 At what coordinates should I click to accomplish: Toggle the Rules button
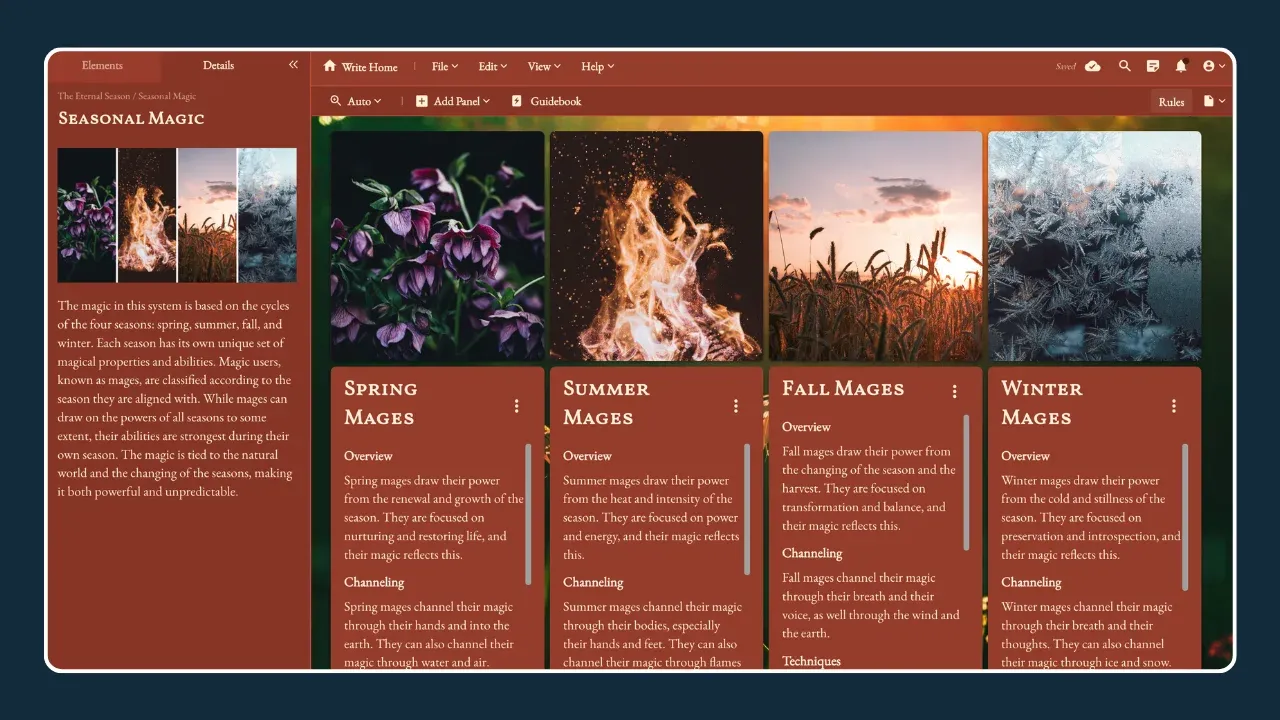tap(1171, 102)
